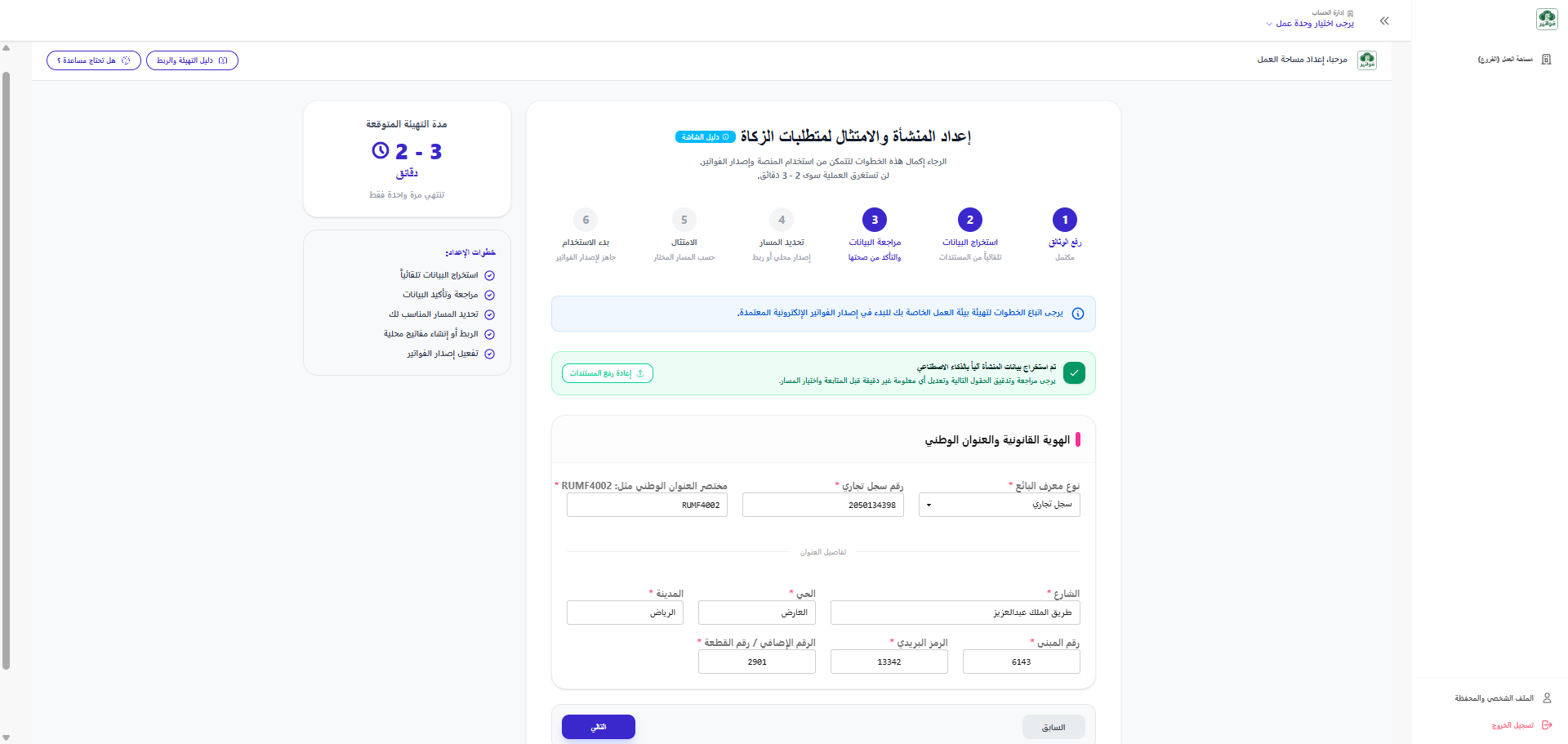Select step 1 circle رفع الوثائق

[1065, 220]
